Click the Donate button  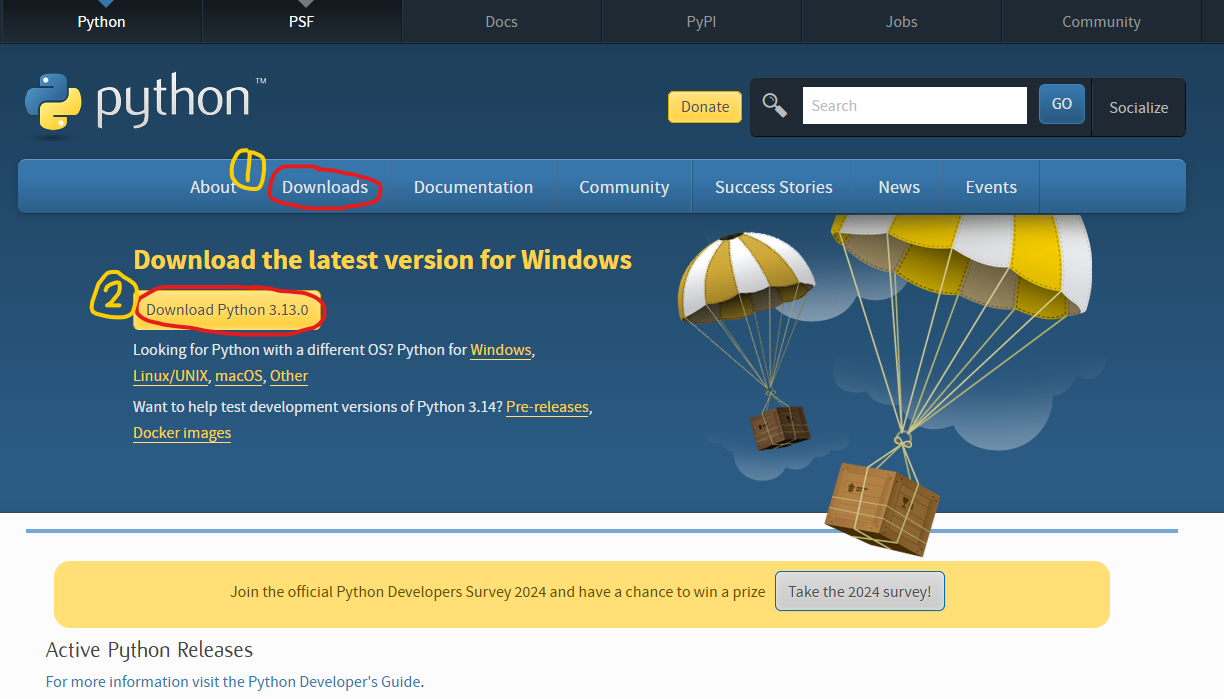tap(705, 107)
